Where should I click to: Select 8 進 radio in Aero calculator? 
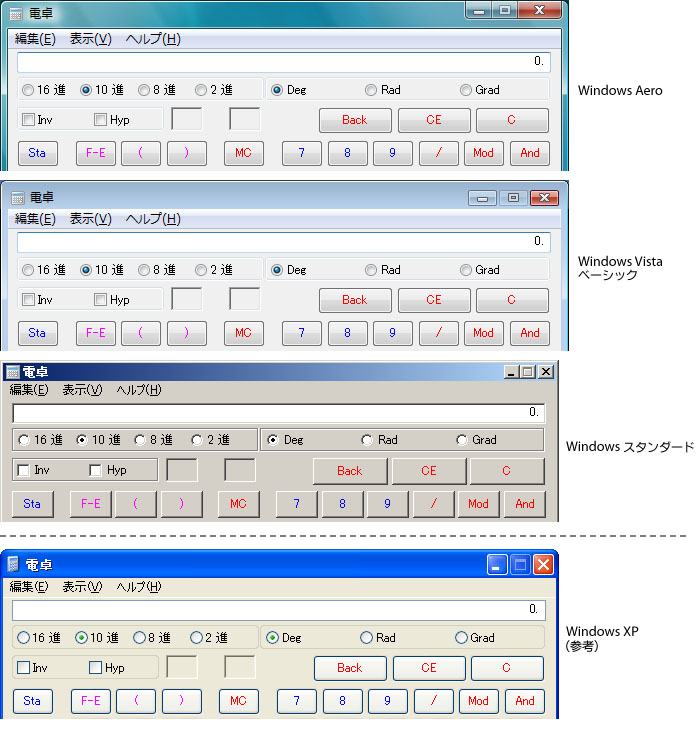coord(143,90)
